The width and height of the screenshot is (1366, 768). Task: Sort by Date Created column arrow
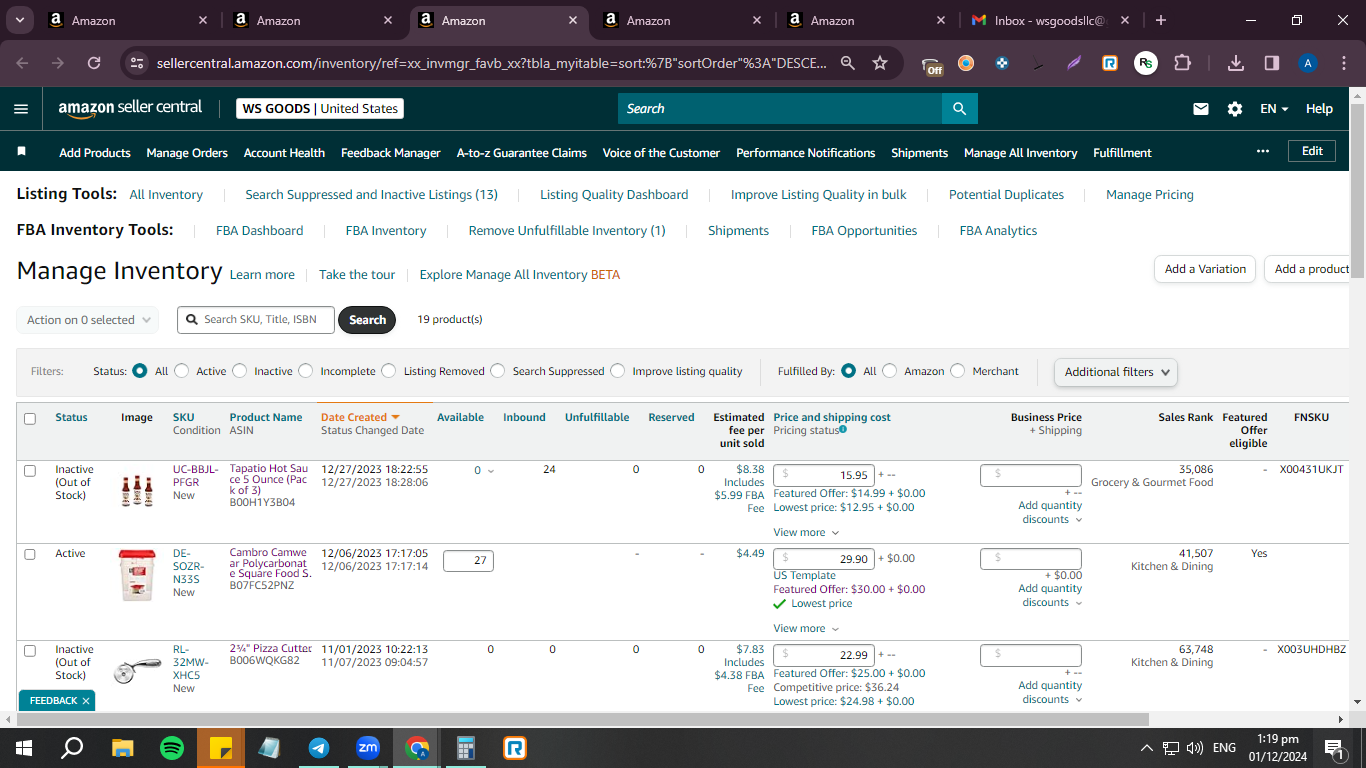(395, 417)
